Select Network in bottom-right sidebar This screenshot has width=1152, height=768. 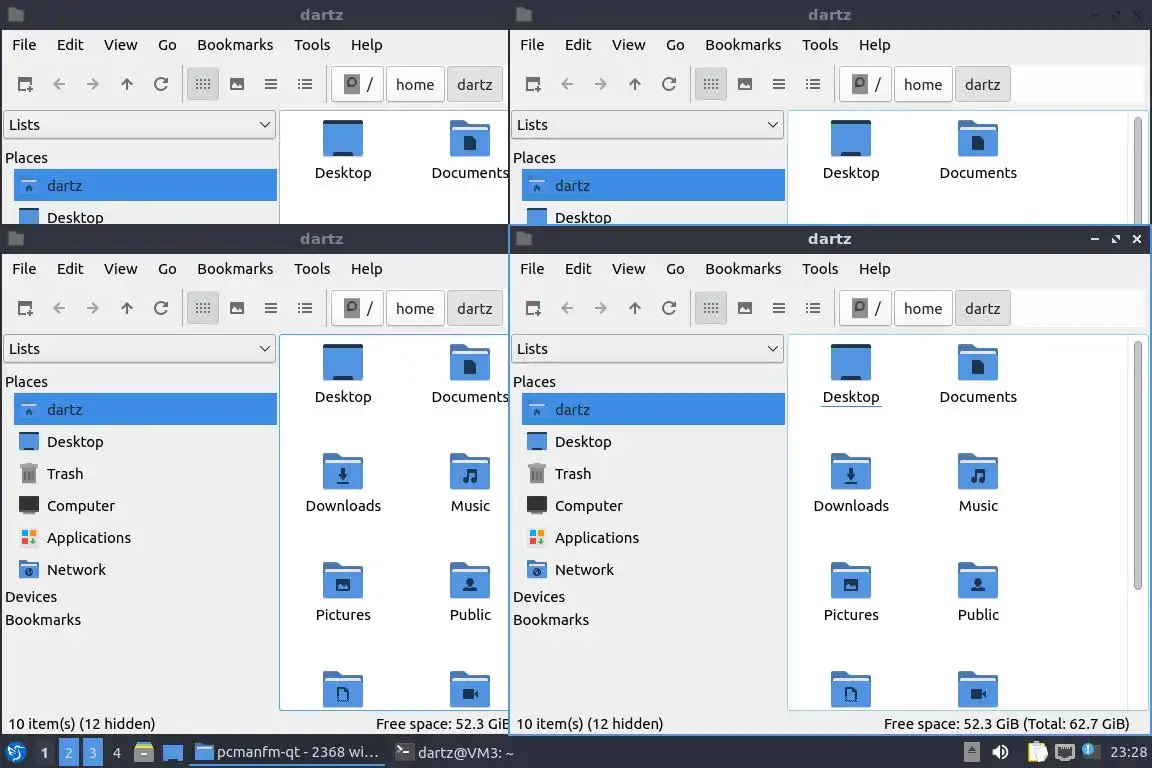[653, 570]
